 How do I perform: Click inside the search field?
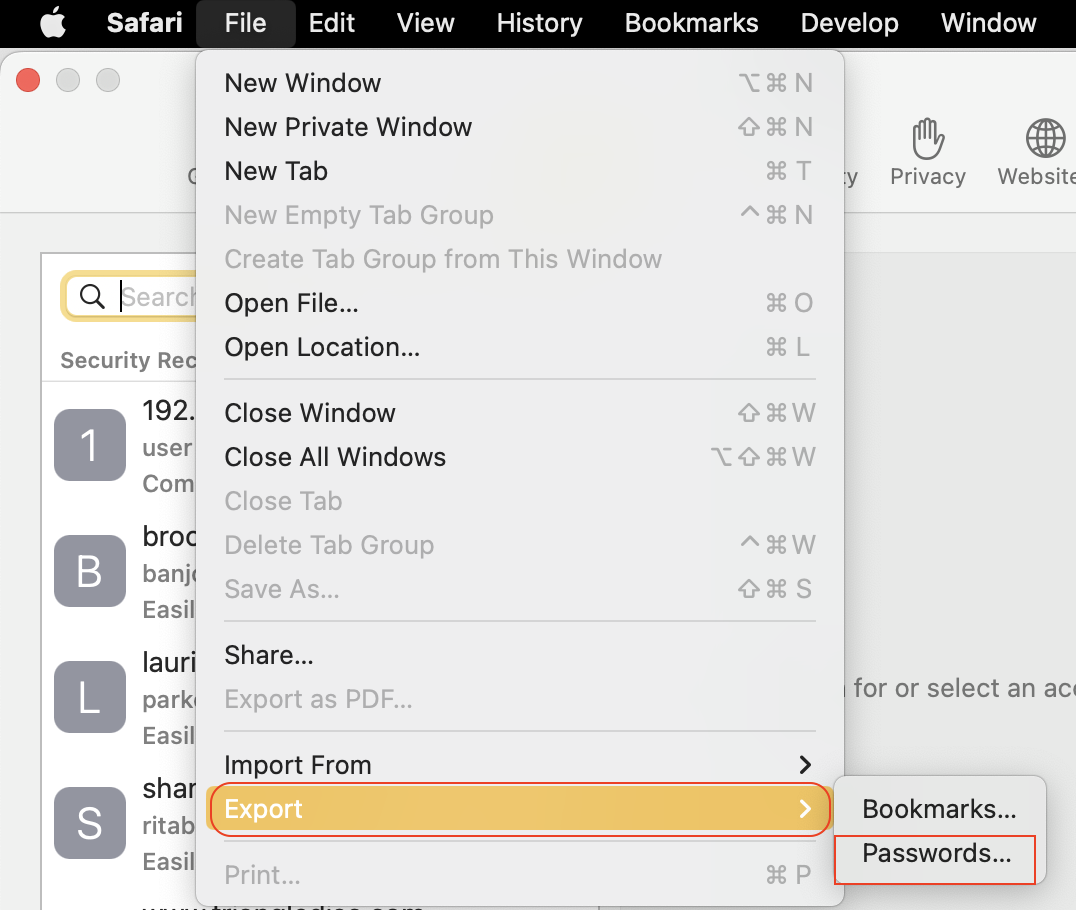[x=155, y=296]
